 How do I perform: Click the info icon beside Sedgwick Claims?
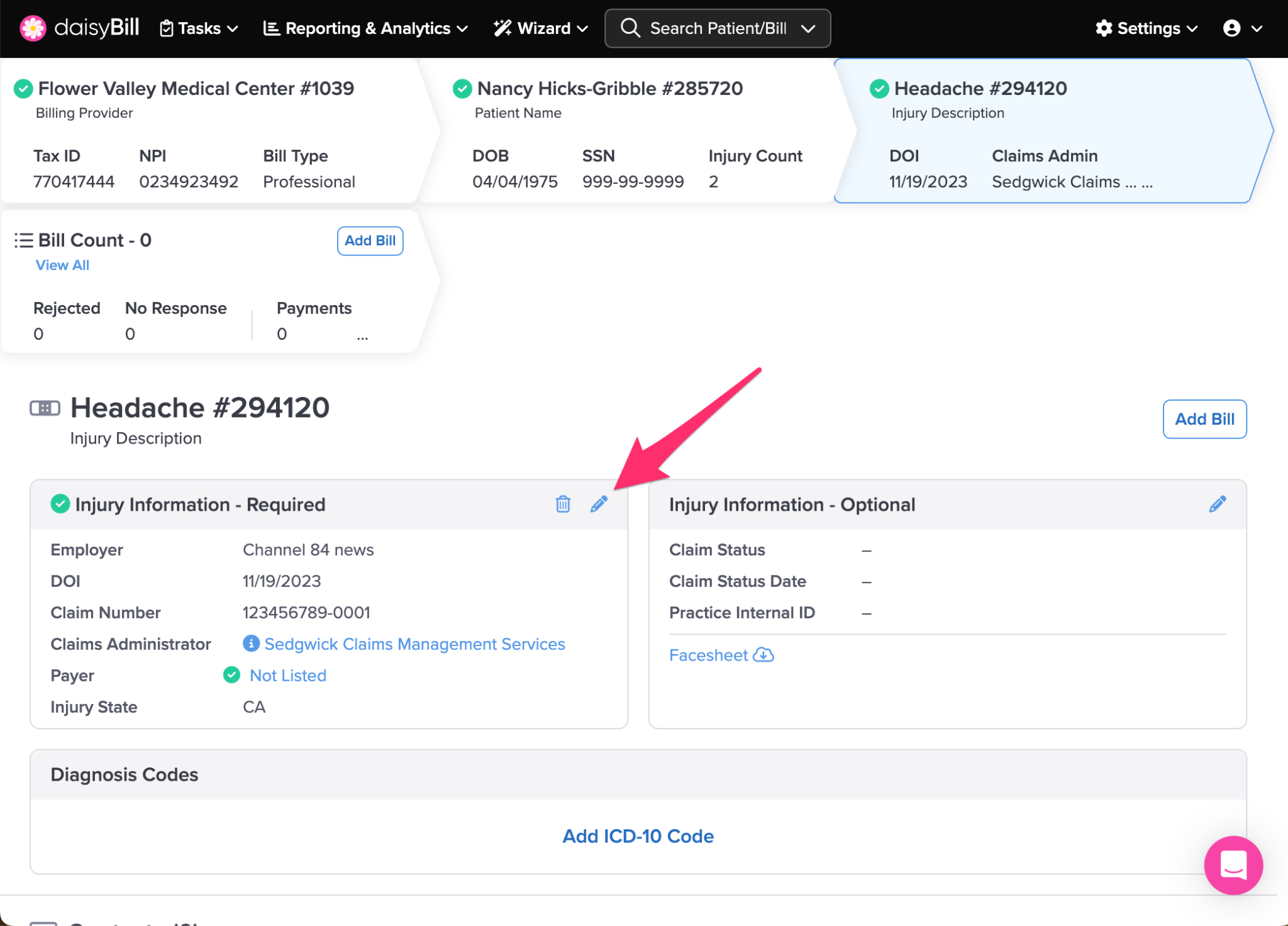[251, 644]
